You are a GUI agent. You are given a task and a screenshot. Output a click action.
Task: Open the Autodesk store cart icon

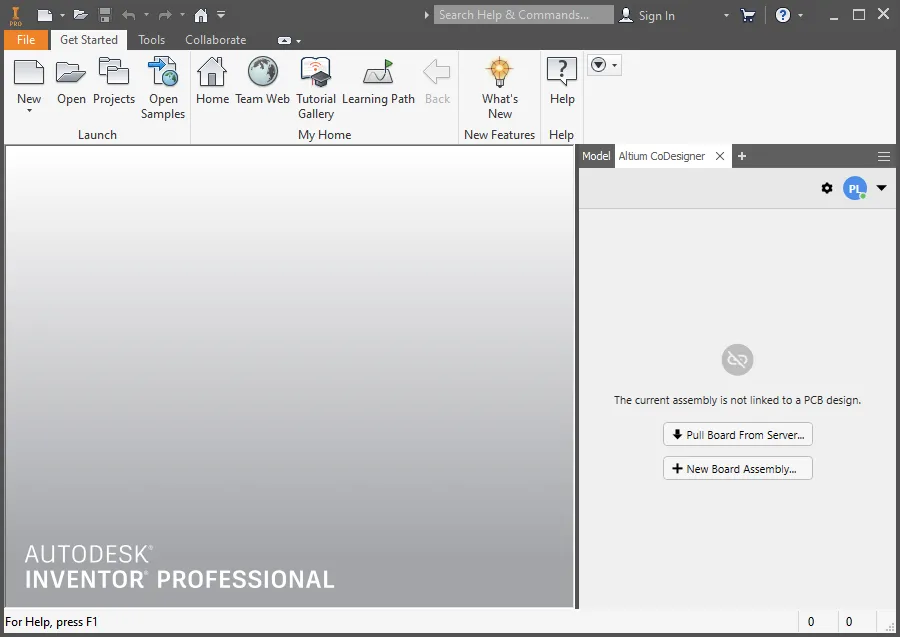(748, 15)
